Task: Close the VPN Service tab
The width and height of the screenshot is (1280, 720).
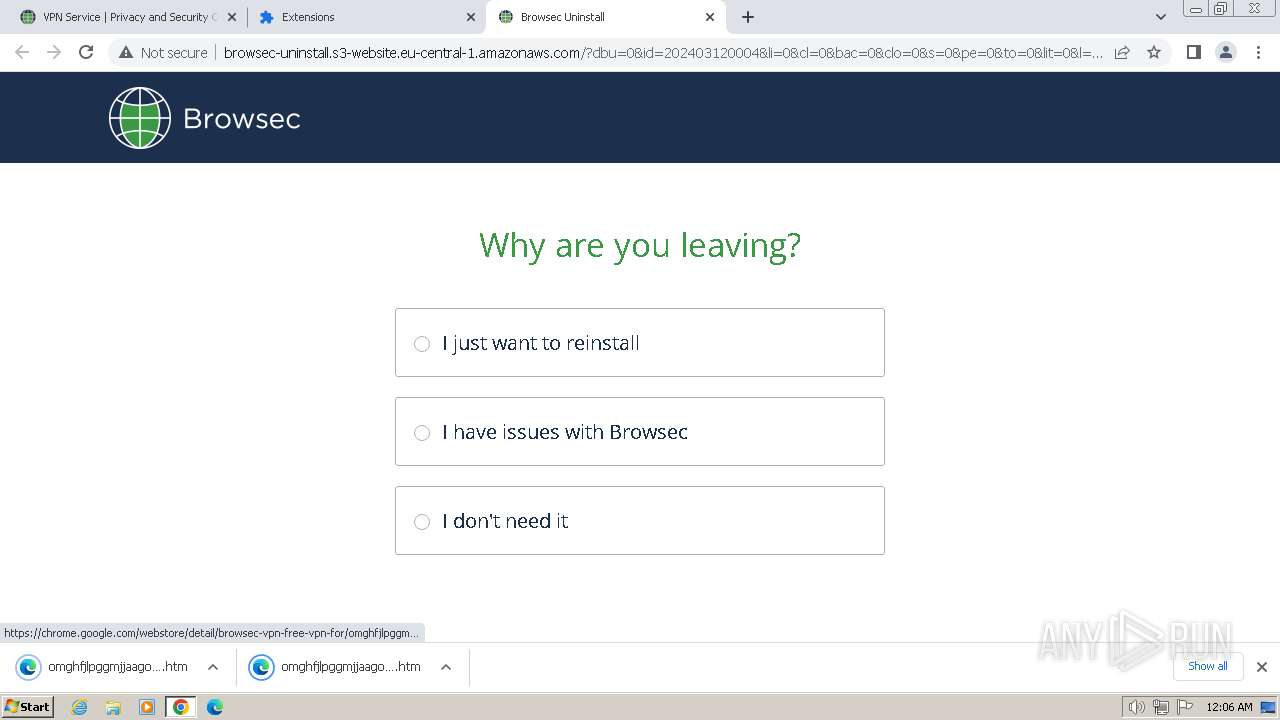Action: click(232, 17)
